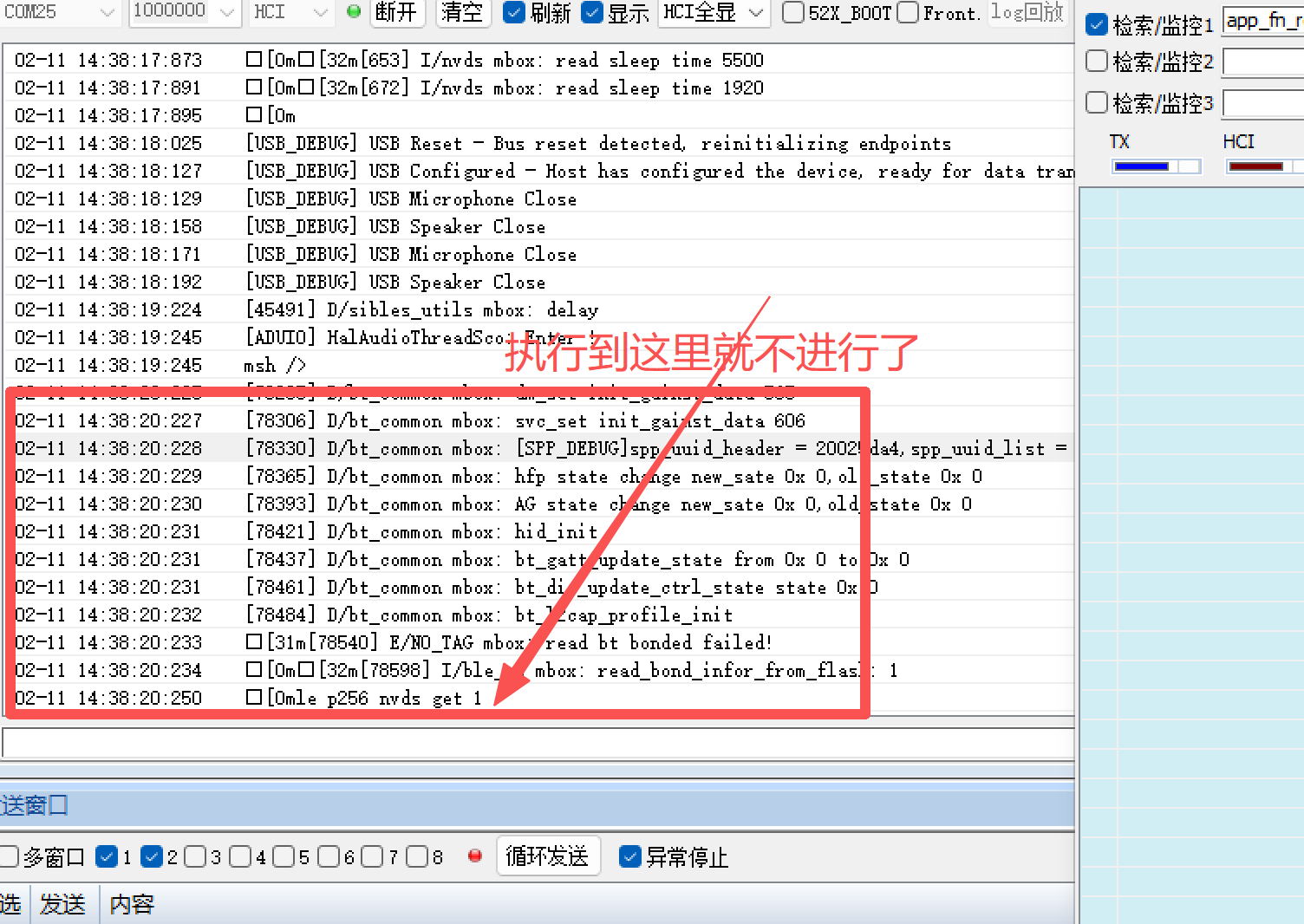The width and height of the screenshot is (1304, 924).
Task: Click the 循环发送 loop-send button
Action: click(548, 856)
